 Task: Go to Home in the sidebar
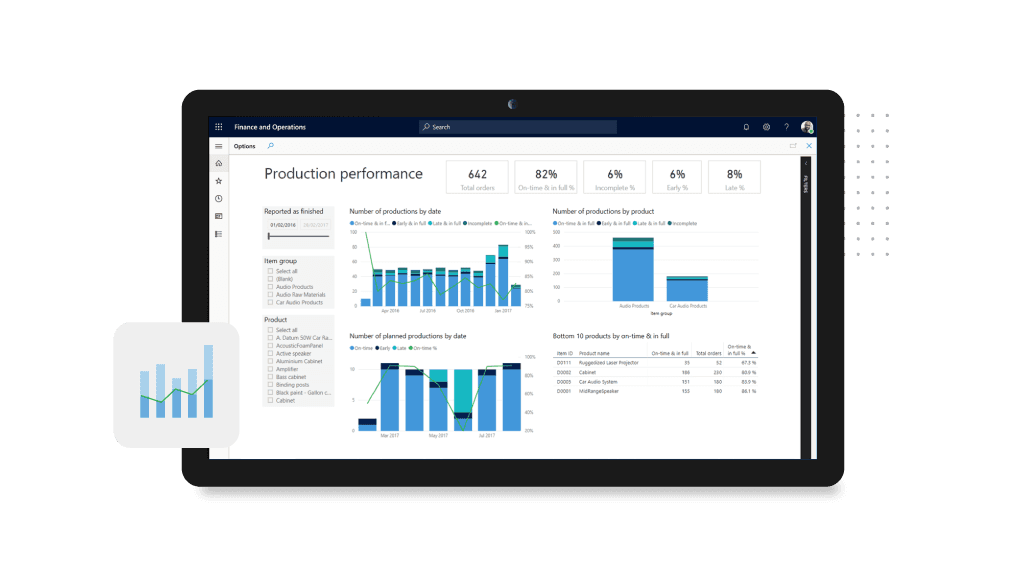(x=219, y=163)
